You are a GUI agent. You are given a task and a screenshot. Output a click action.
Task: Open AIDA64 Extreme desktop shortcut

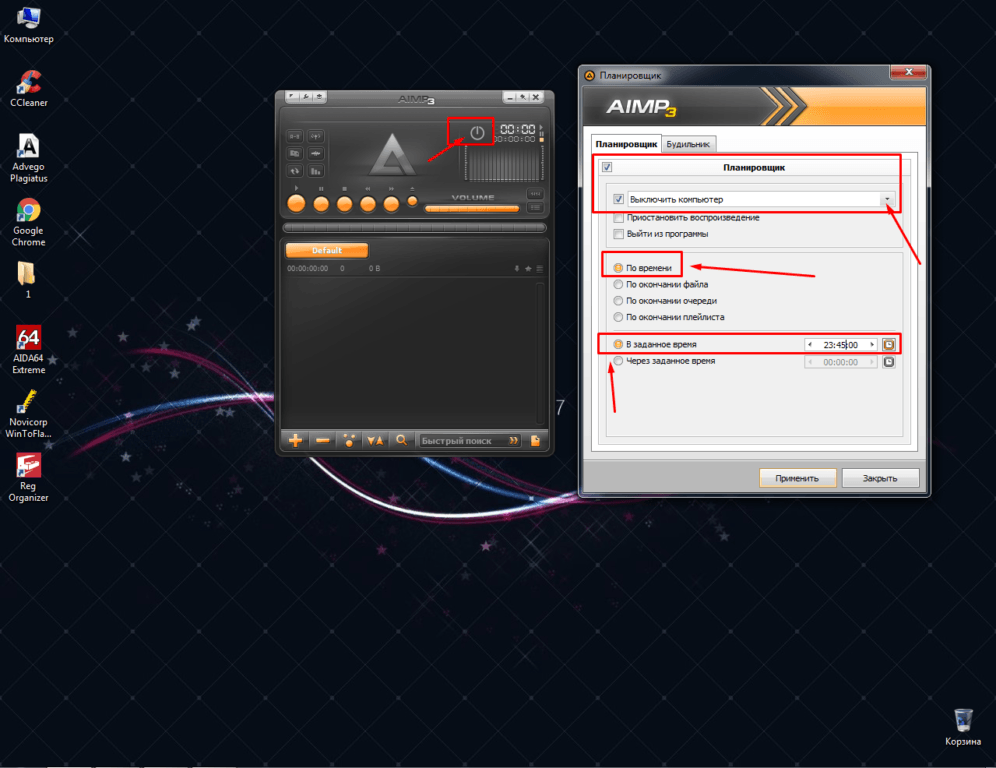[29, 349]
